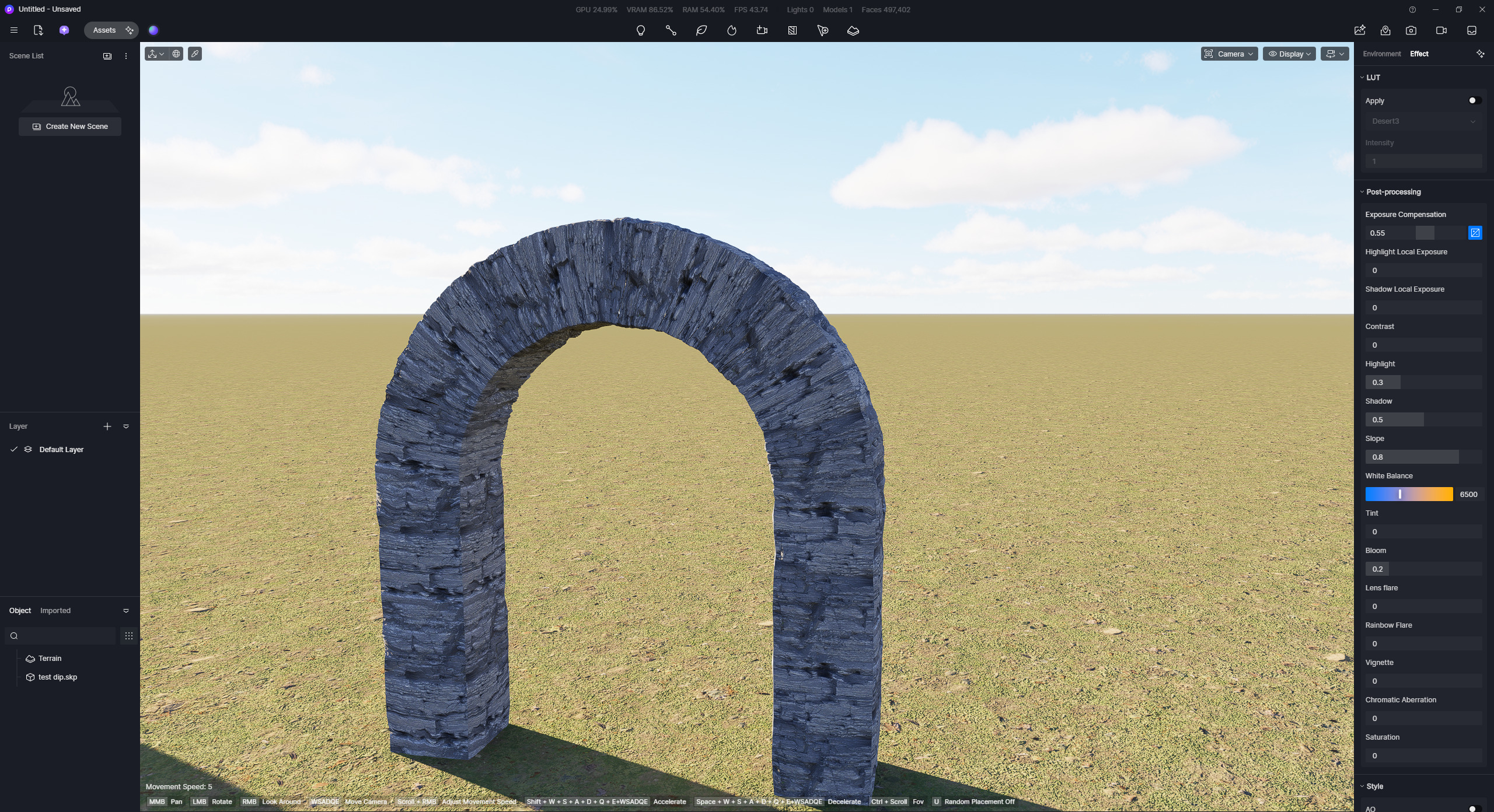Collapse the Post-processing section
Screen dimensions: 1494x812
[1392, 192]
